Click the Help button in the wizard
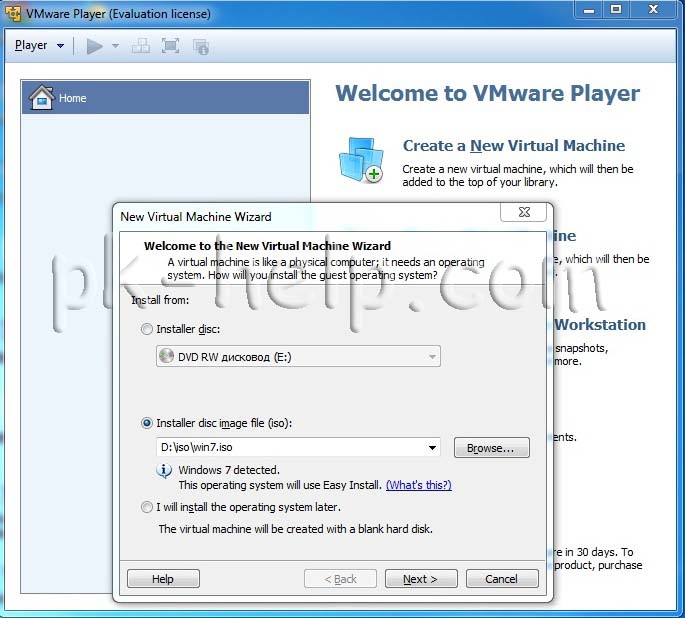Screen dimensions: 685x618 (x=163, y=579)
